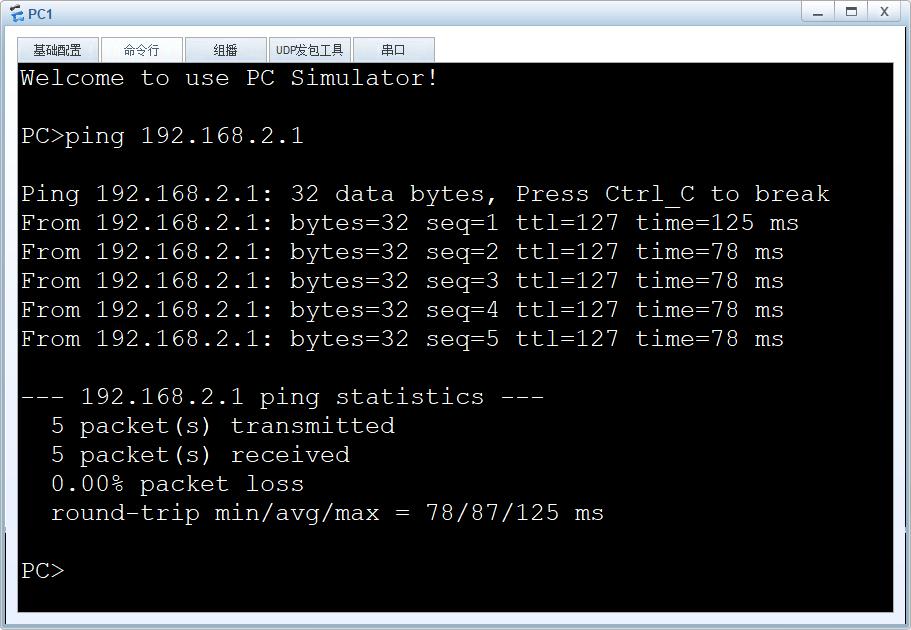Select the 组播 tab
The image size is (911, 630).
(225, 50)
